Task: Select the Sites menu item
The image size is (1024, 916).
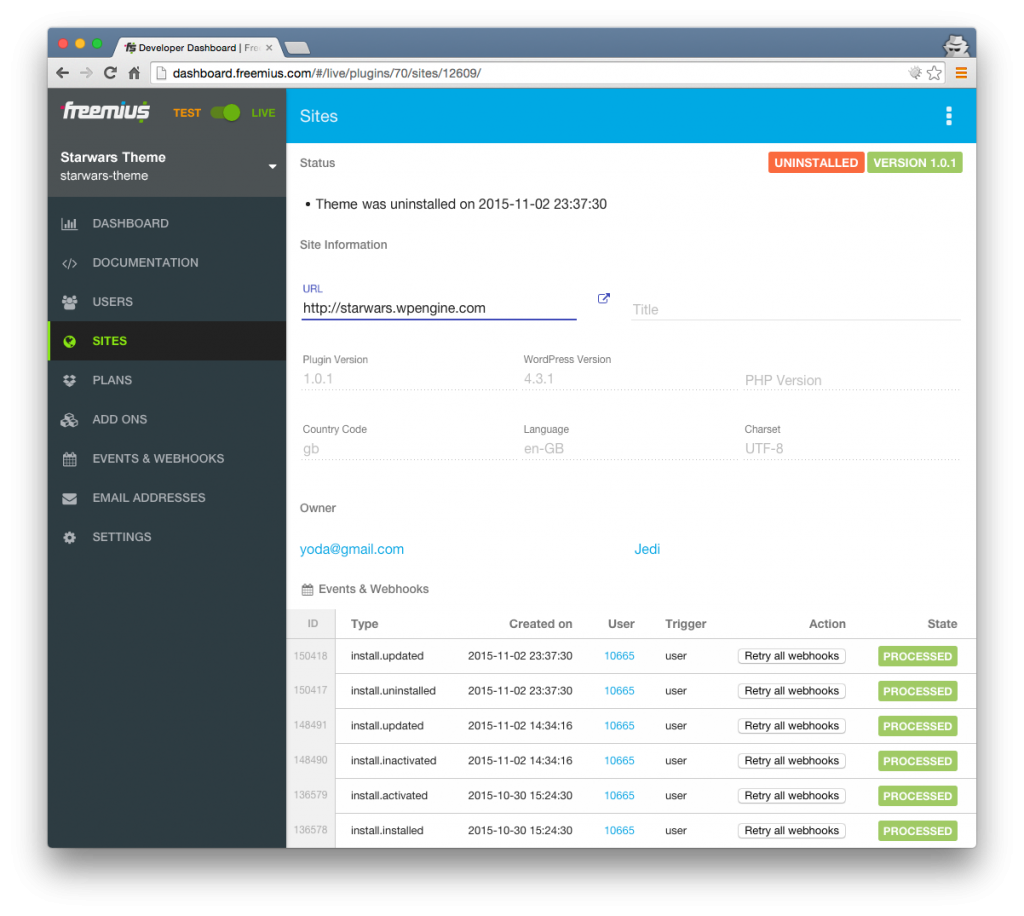Action: click(110, 340)
